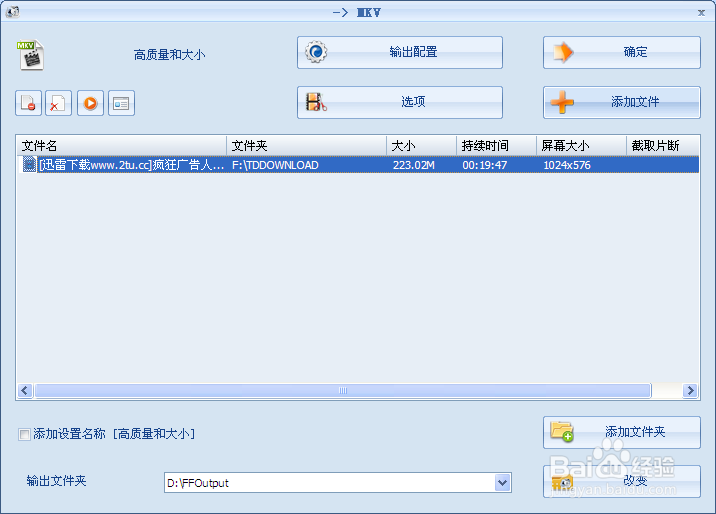Click the app icon in title bar
Screen dimensions: 716x514
coord(12,12)
